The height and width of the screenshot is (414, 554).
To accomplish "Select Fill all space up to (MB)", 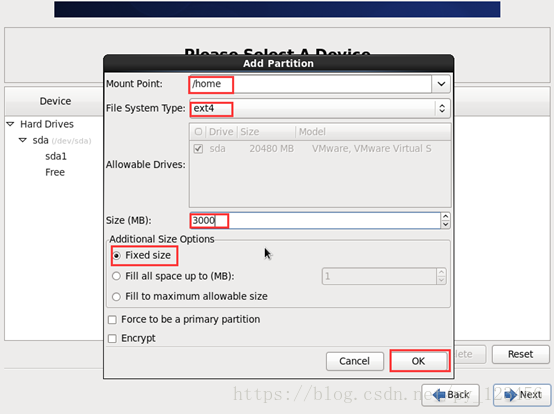I will point(116,276).
